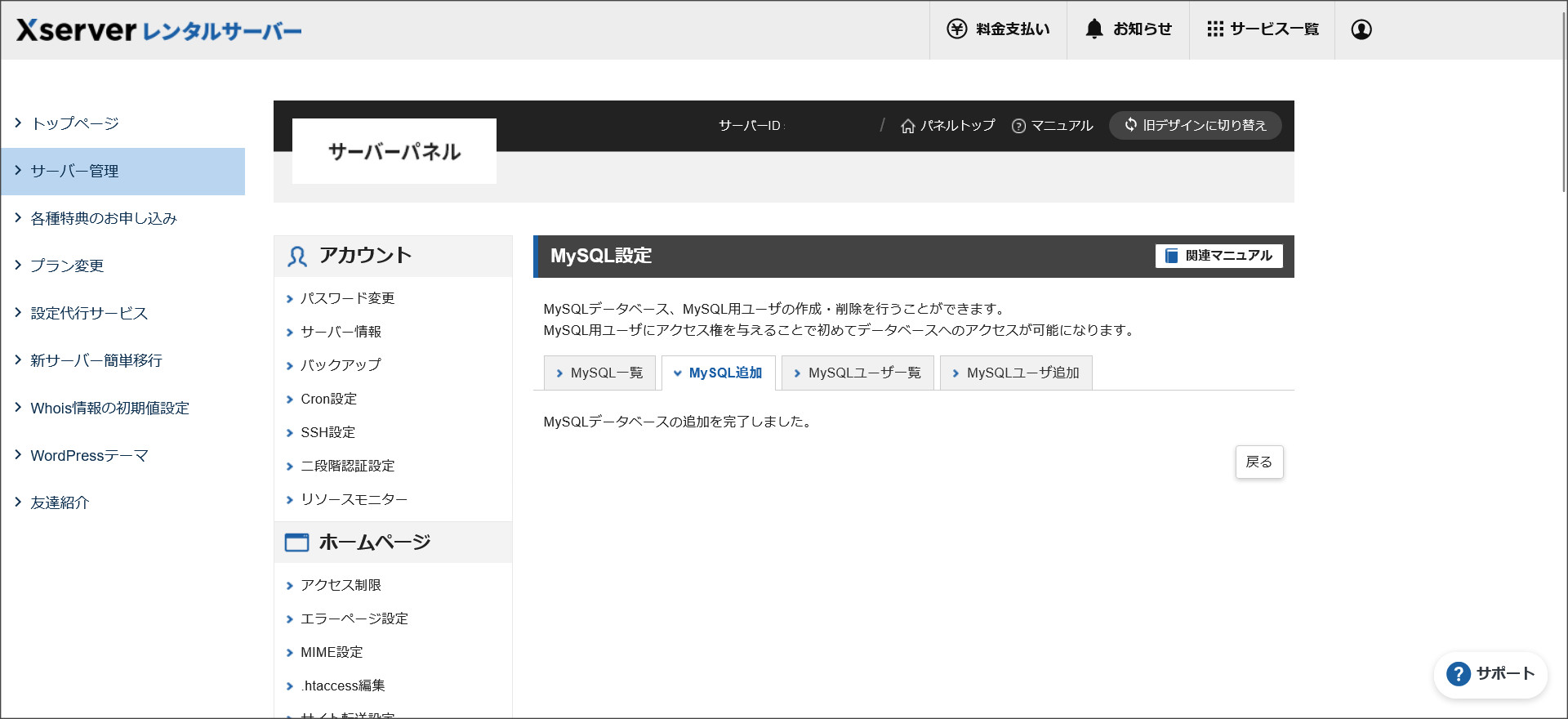Click the book icon in 関連マニュアル
This screenshot has width=1568, height=719.
click(1171, 256)
